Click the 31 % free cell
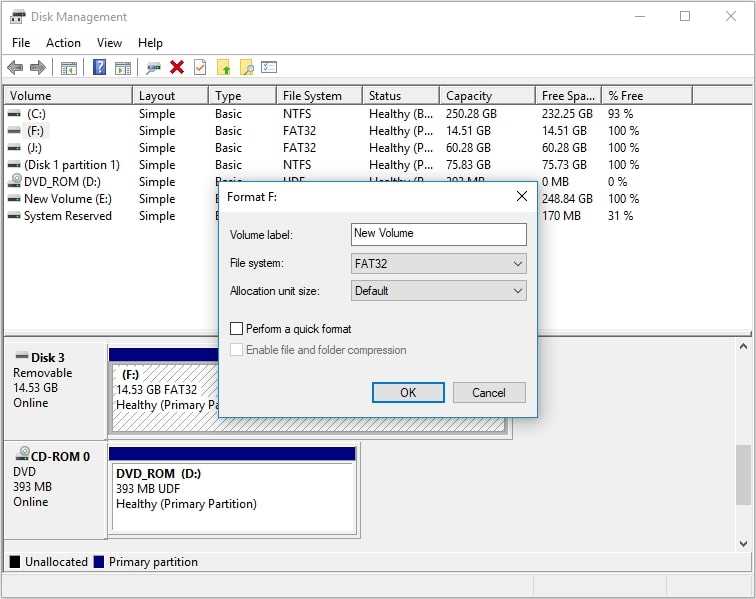 (x=621, y=216)
